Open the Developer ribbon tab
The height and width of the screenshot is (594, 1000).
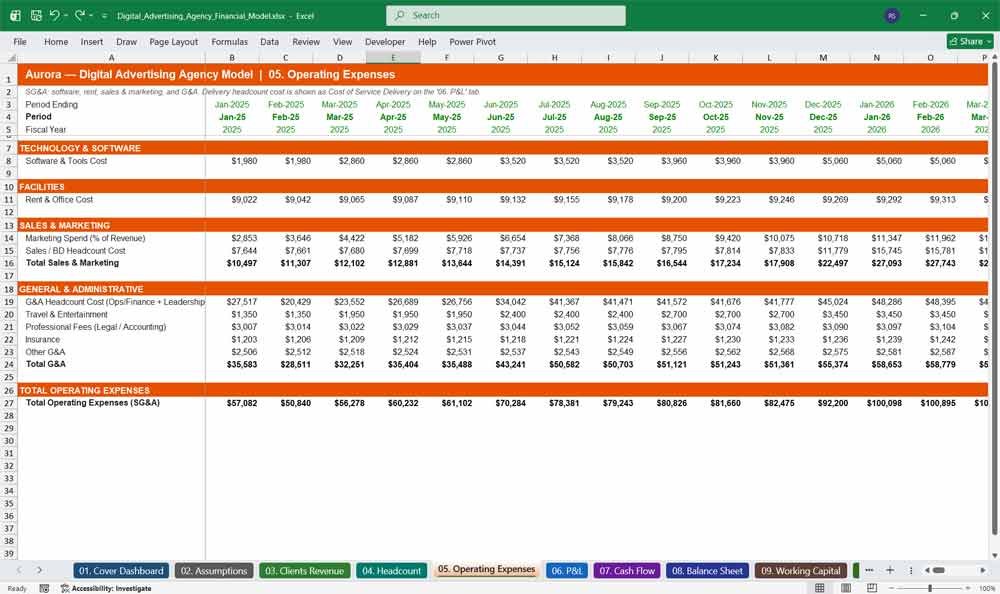(385, 41)
